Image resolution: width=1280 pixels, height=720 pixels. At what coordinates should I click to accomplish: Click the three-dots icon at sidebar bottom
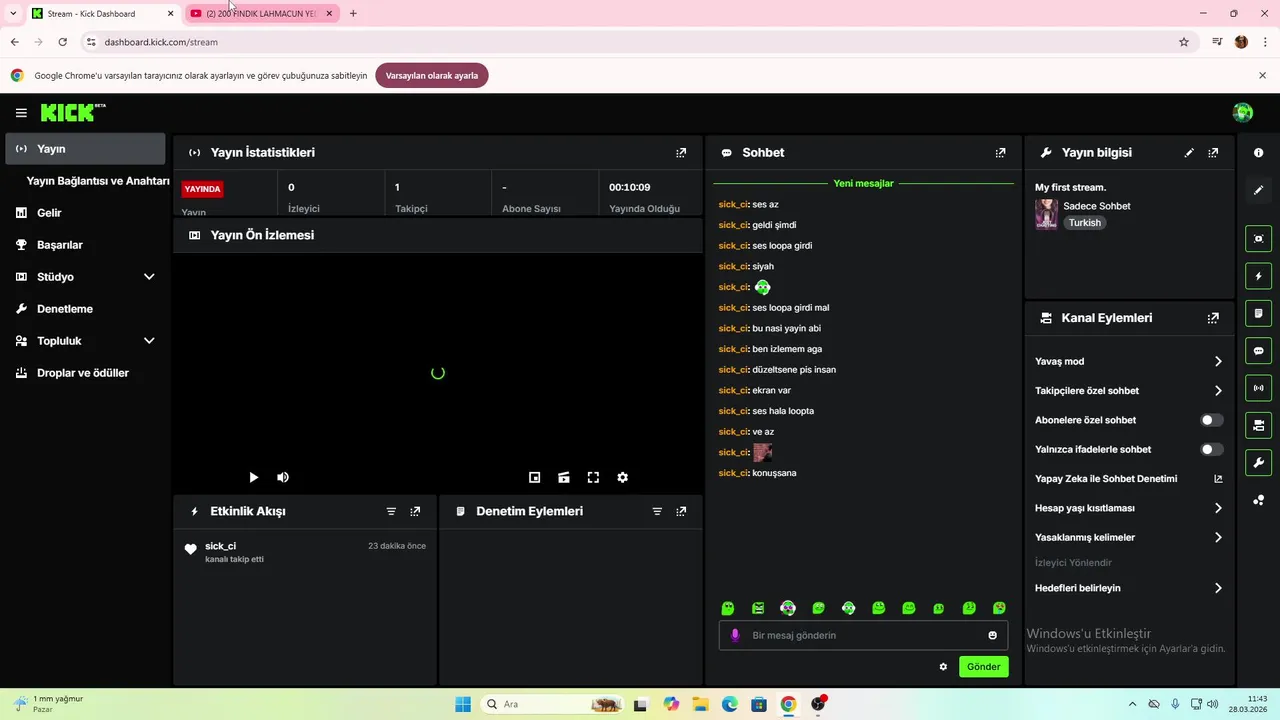[1258, 500]
